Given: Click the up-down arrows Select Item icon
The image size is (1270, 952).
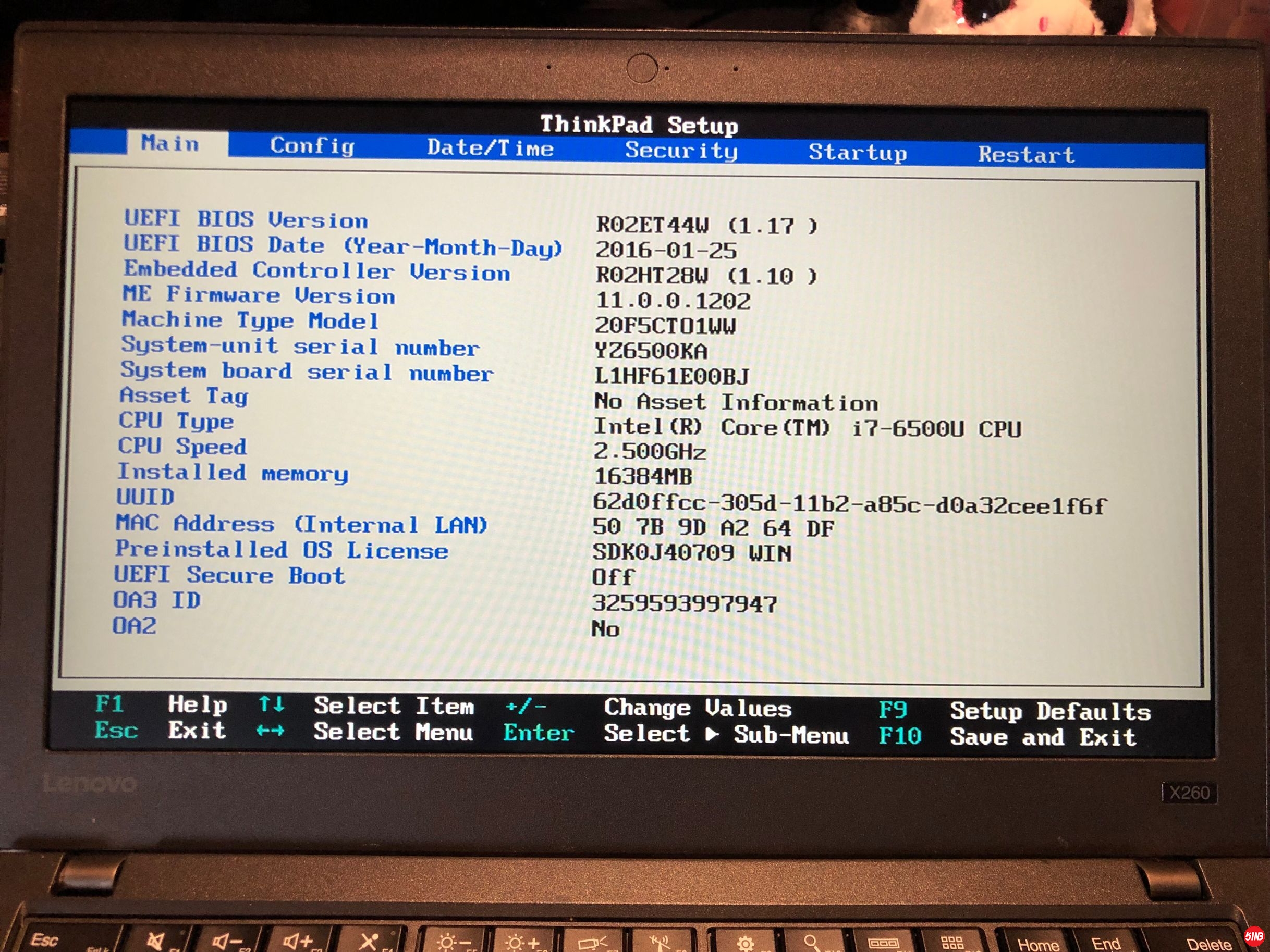Looking at the screenshot, I should tap(271, 703).
